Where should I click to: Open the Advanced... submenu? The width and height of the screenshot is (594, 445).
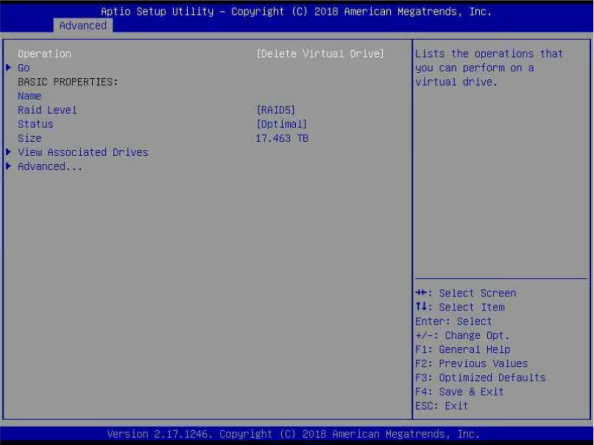pyautogui.click(x=50, y=166)
